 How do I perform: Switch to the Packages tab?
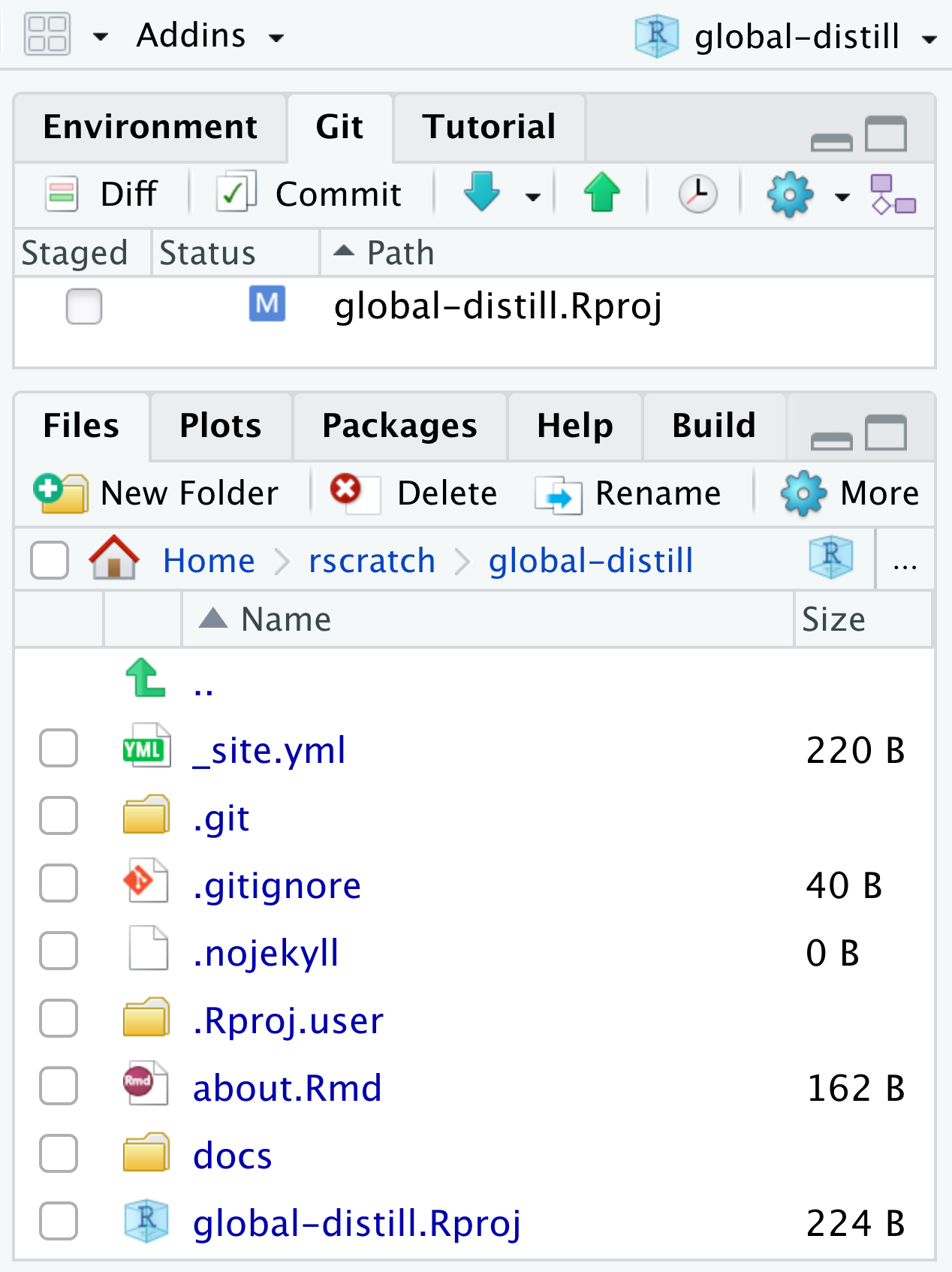[x=399, y=426]
